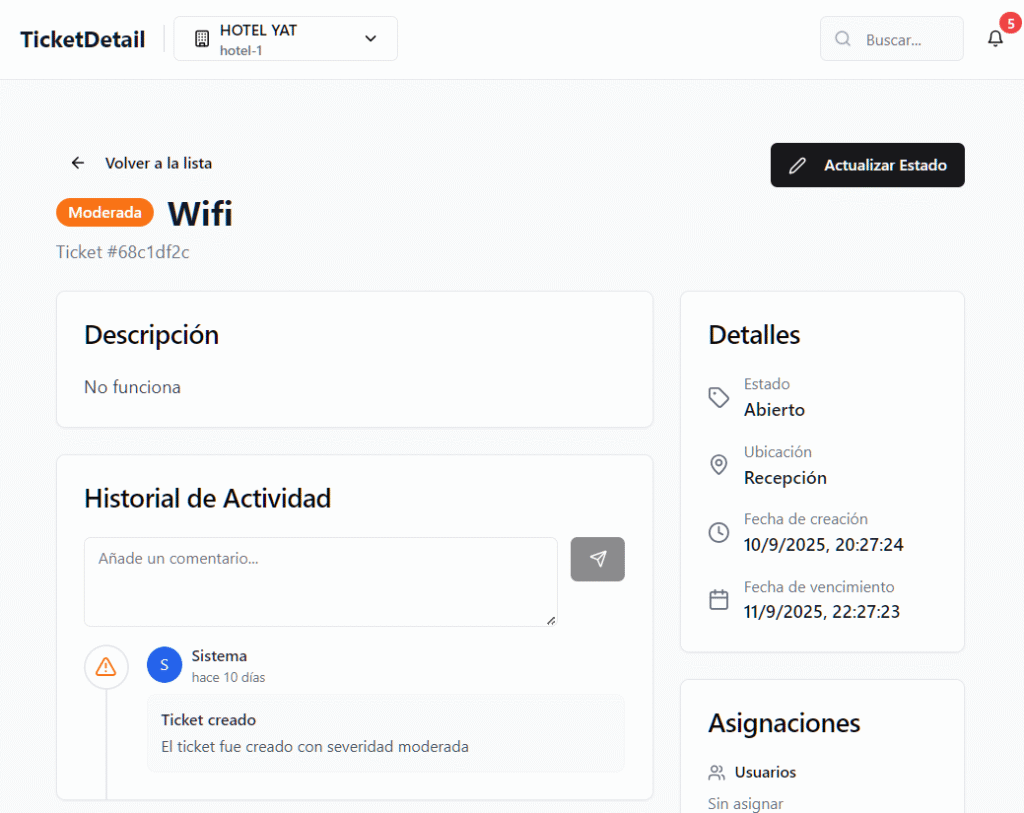
Task: Click the Estado tag icon
Action: click(x=719, y=397)
